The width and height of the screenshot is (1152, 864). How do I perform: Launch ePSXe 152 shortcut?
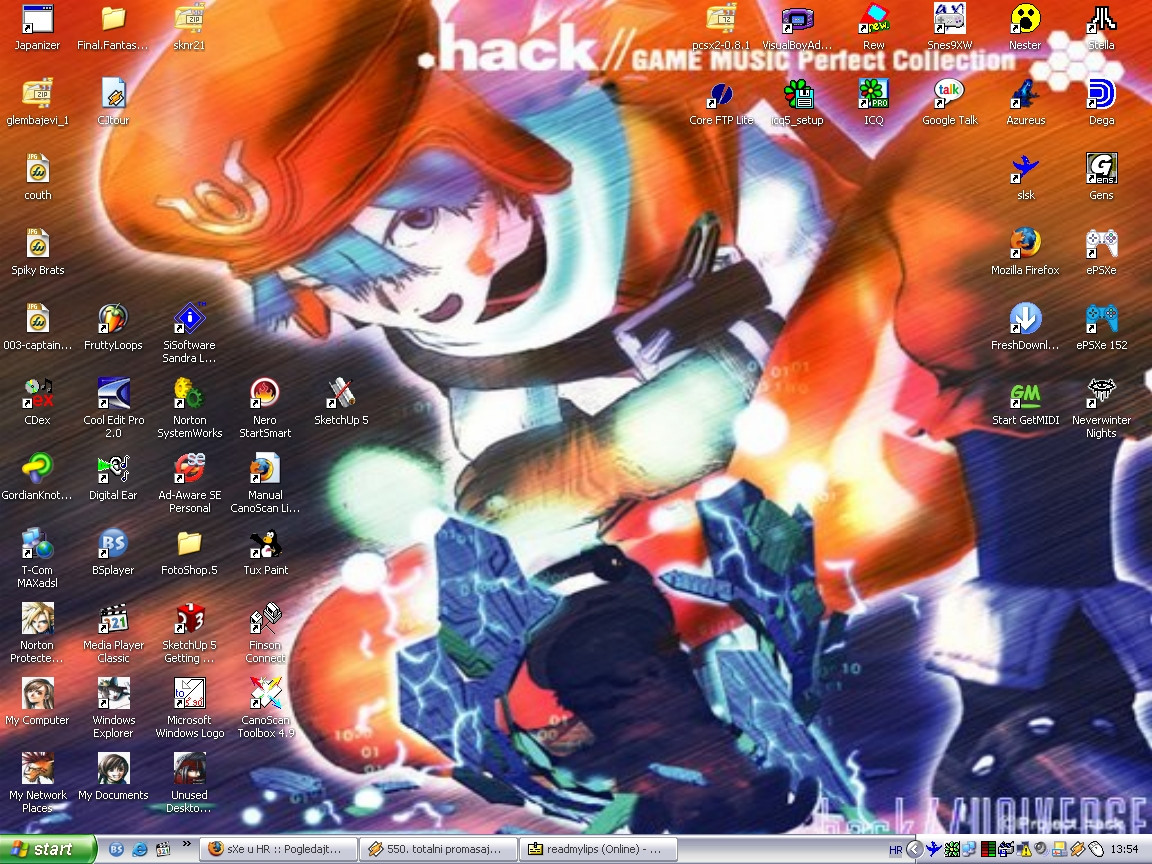point(1101,327)
